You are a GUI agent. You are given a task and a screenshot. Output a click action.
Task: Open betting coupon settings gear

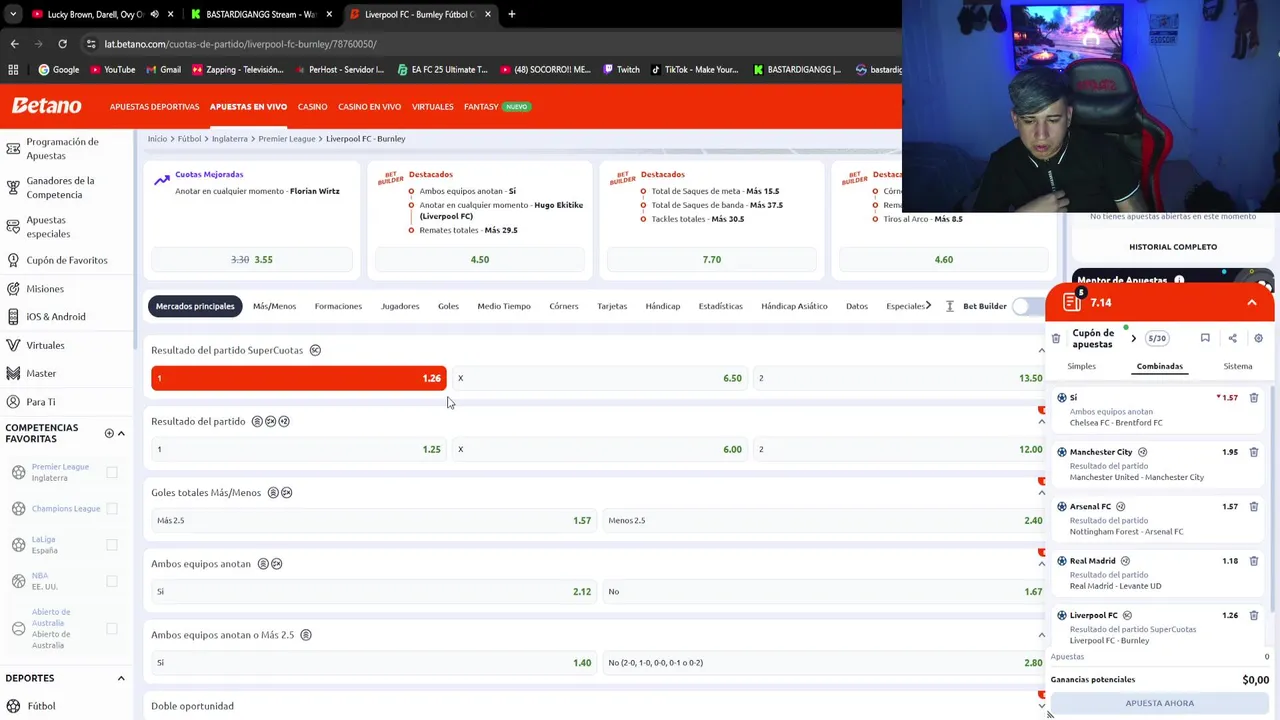point(1258,338)
